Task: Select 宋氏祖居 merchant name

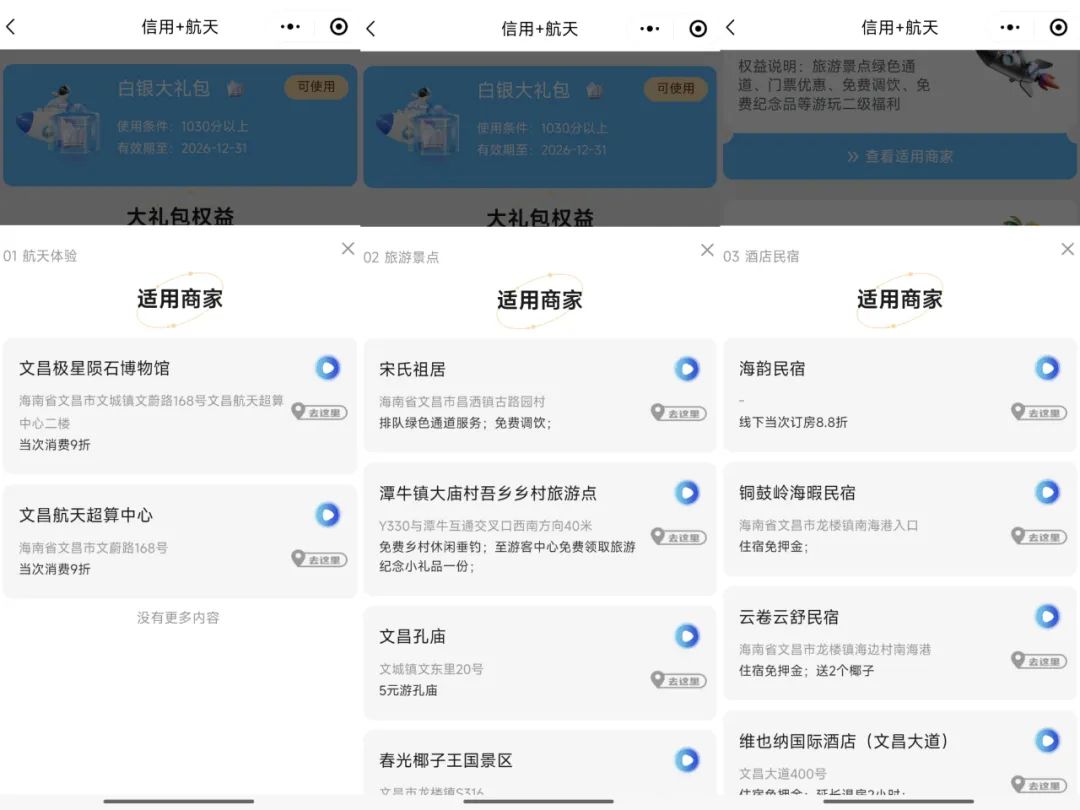Action: (x=413, y=369)
